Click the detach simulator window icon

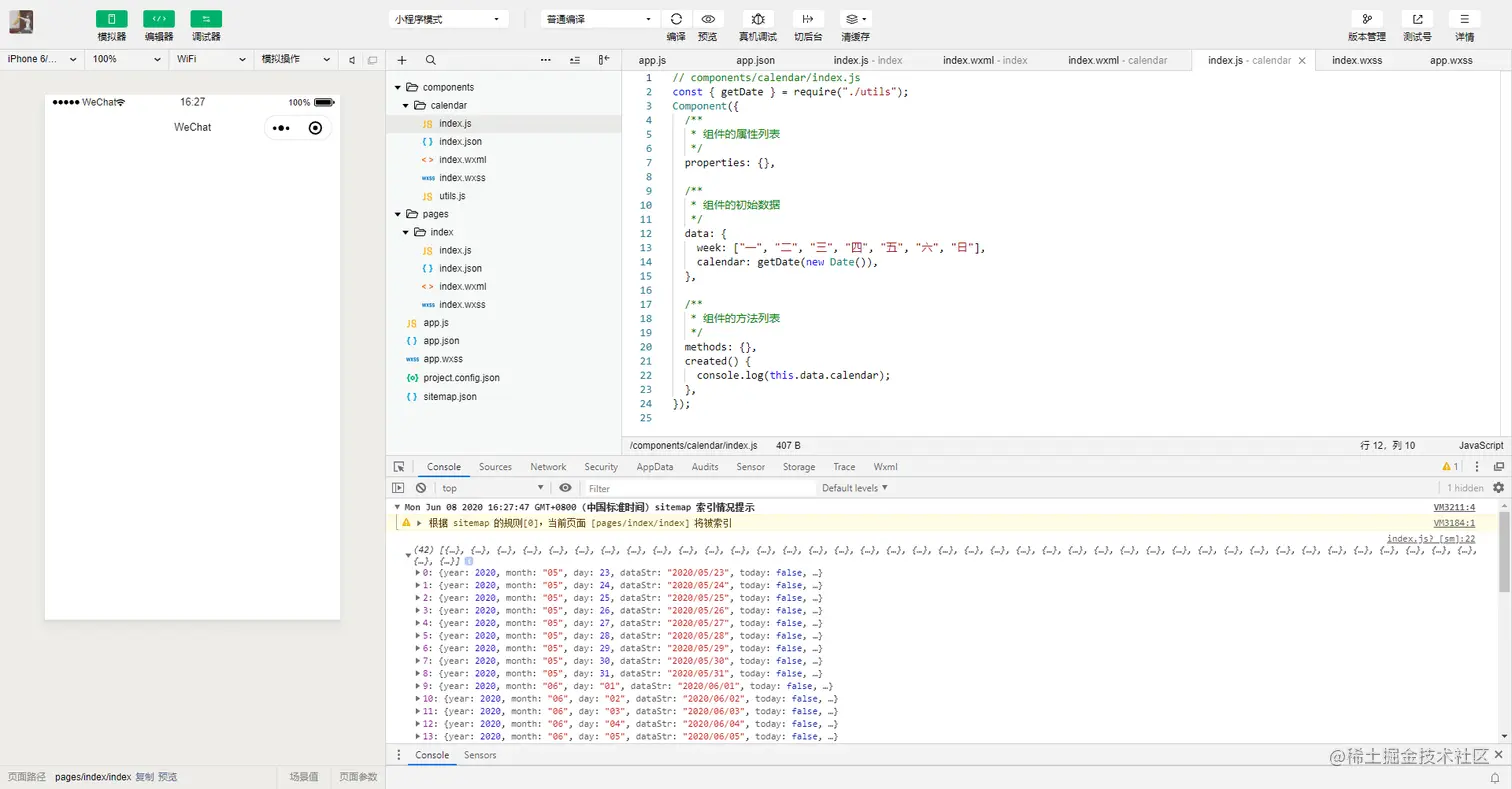[373, 60]
